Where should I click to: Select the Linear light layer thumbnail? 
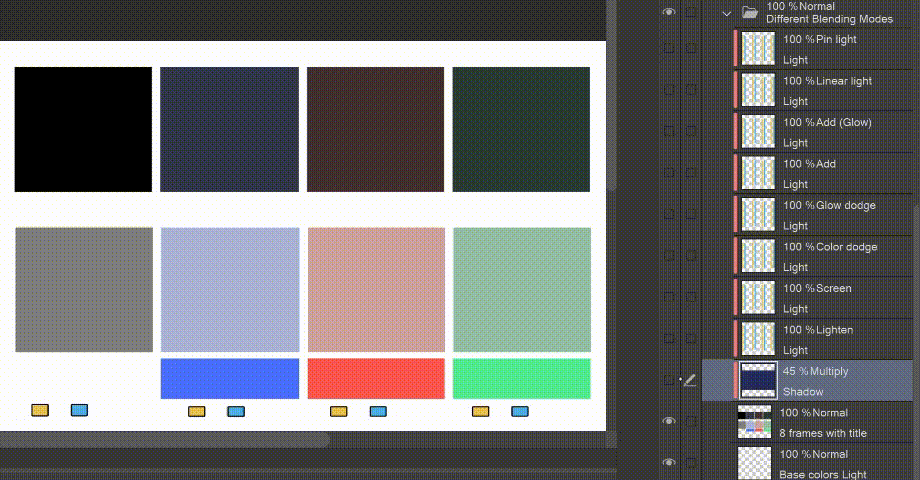coord(758,90)
